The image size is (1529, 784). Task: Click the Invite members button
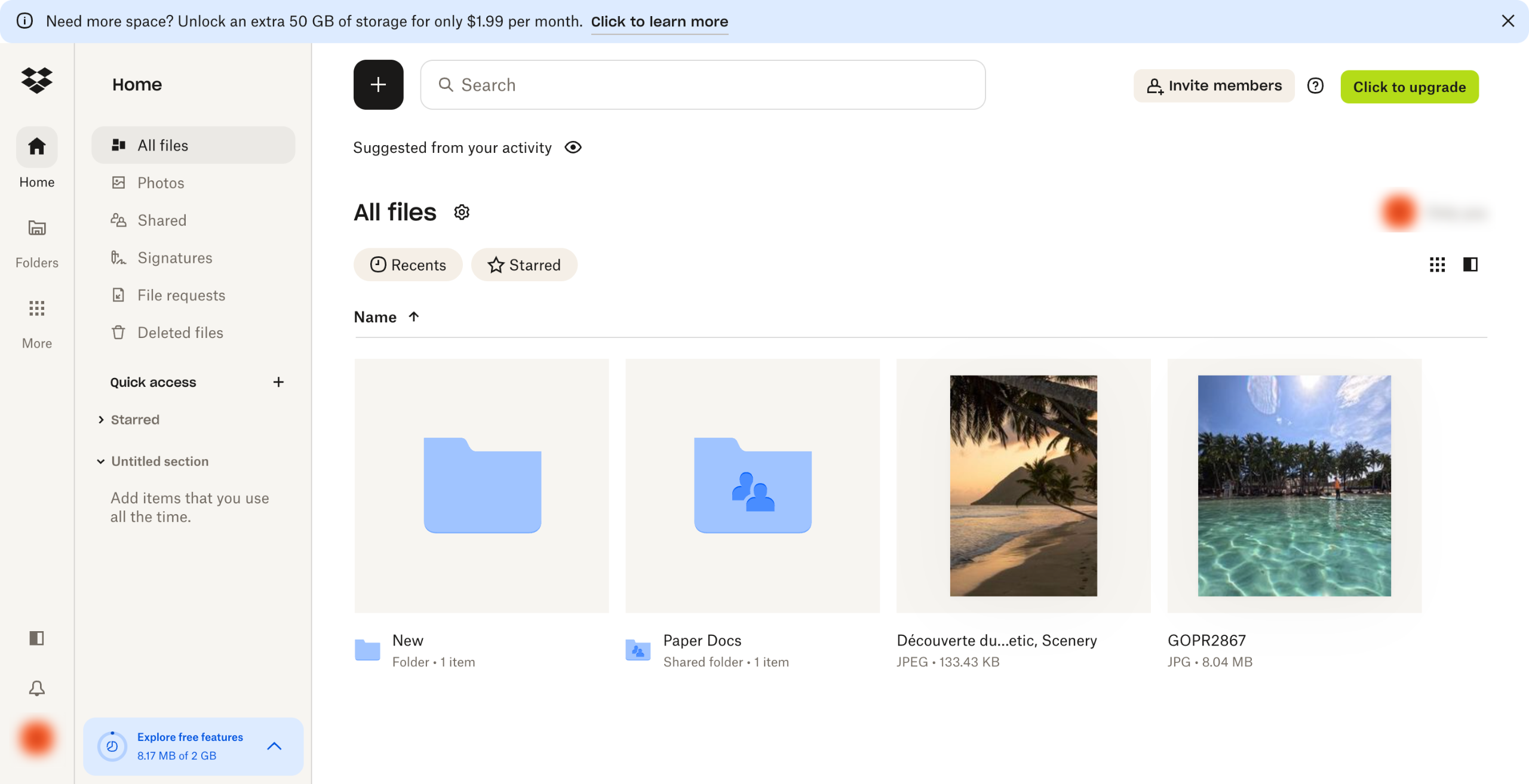pos(1214,86)
